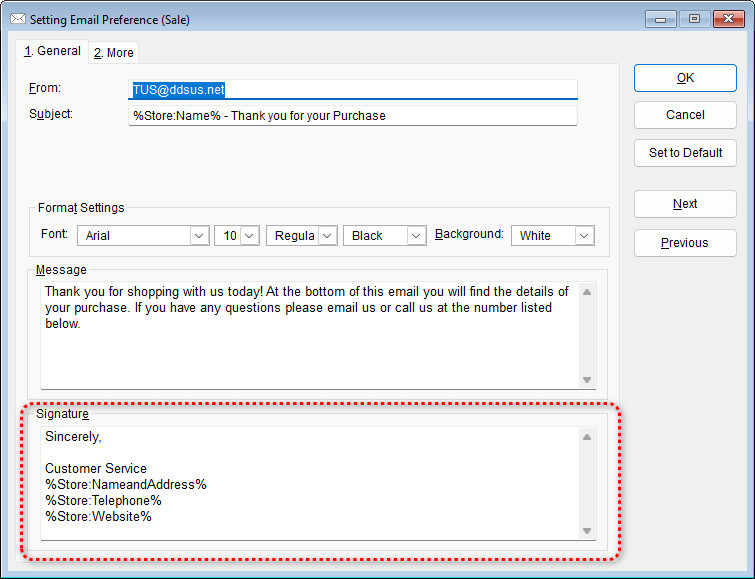This screenshot has height=579, width=755.
Task: Go to Next email preference
Action: coord(685,204)
